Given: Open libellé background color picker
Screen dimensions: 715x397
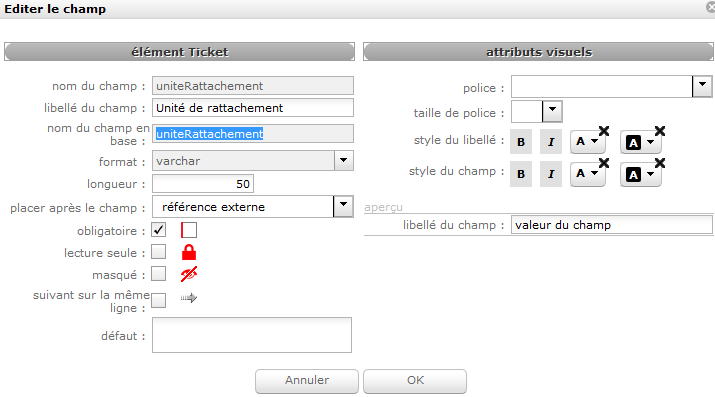Looking at the screenshot, I should (x=640, y=143).
